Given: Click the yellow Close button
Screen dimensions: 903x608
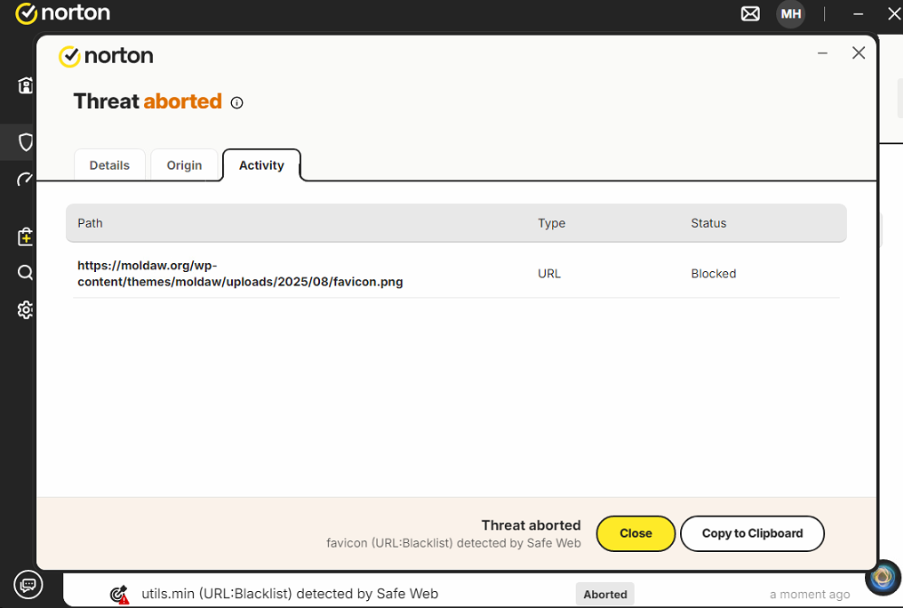Looking at the screenshot, I should [x=635, y=533].
